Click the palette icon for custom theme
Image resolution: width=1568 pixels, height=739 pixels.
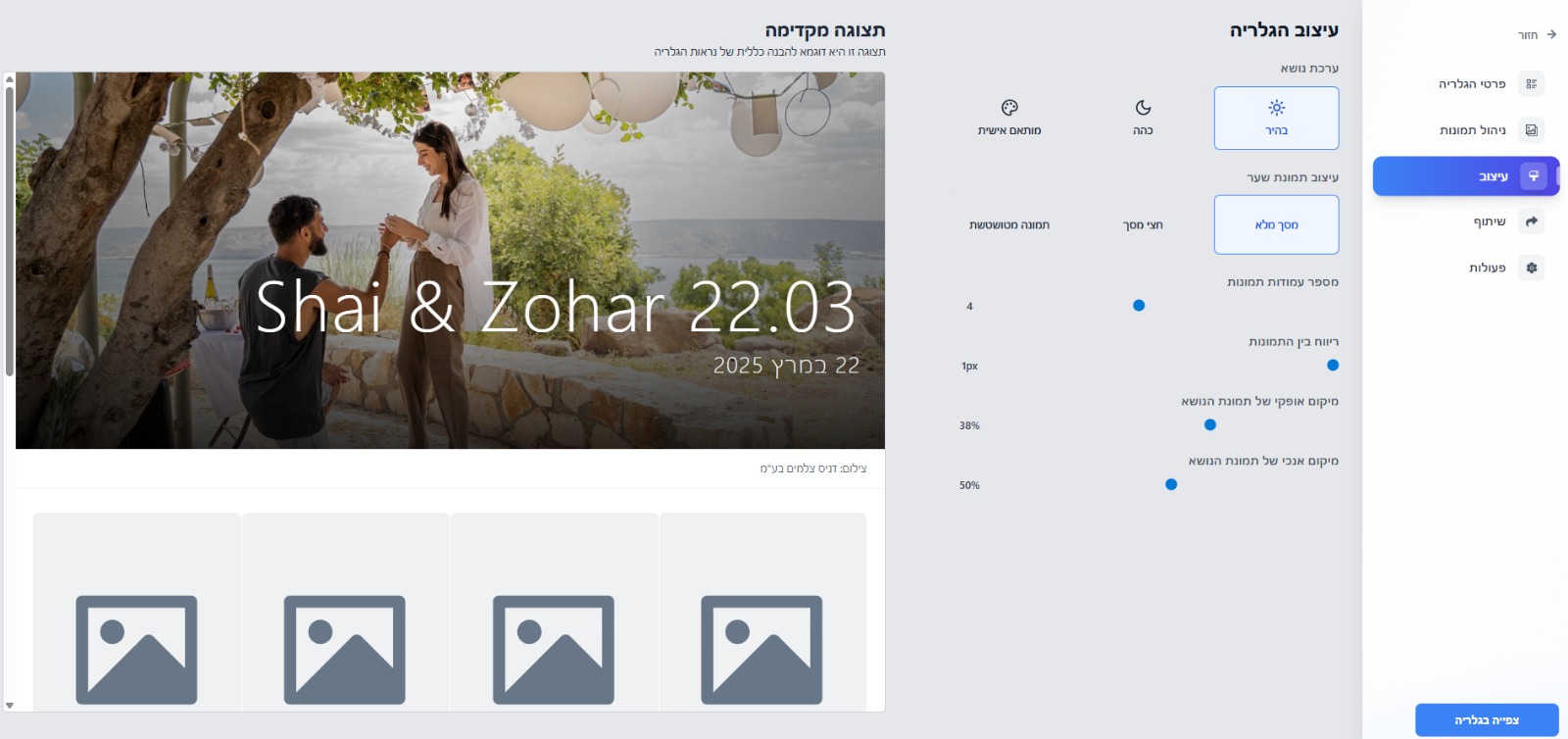(x=1009, y=108)
